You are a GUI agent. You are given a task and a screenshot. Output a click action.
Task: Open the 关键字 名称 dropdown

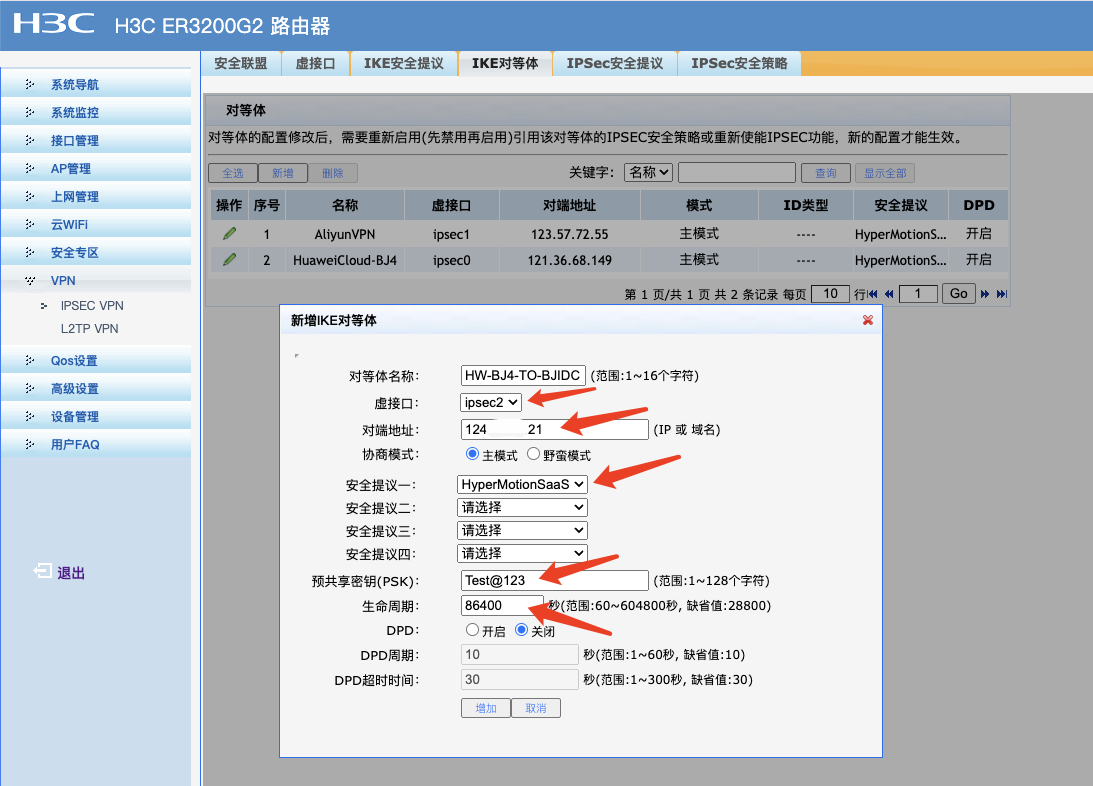pos(648,172)
